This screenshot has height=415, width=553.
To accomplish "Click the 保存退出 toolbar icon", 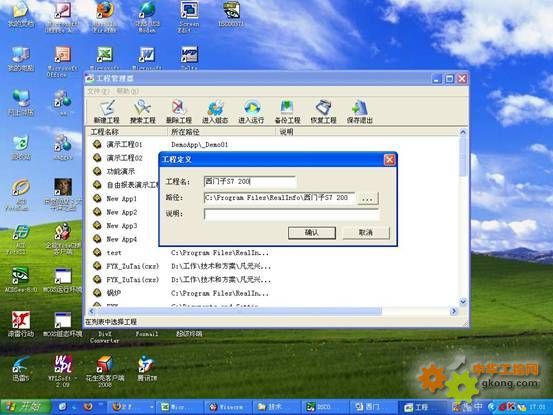I will 360,112.
